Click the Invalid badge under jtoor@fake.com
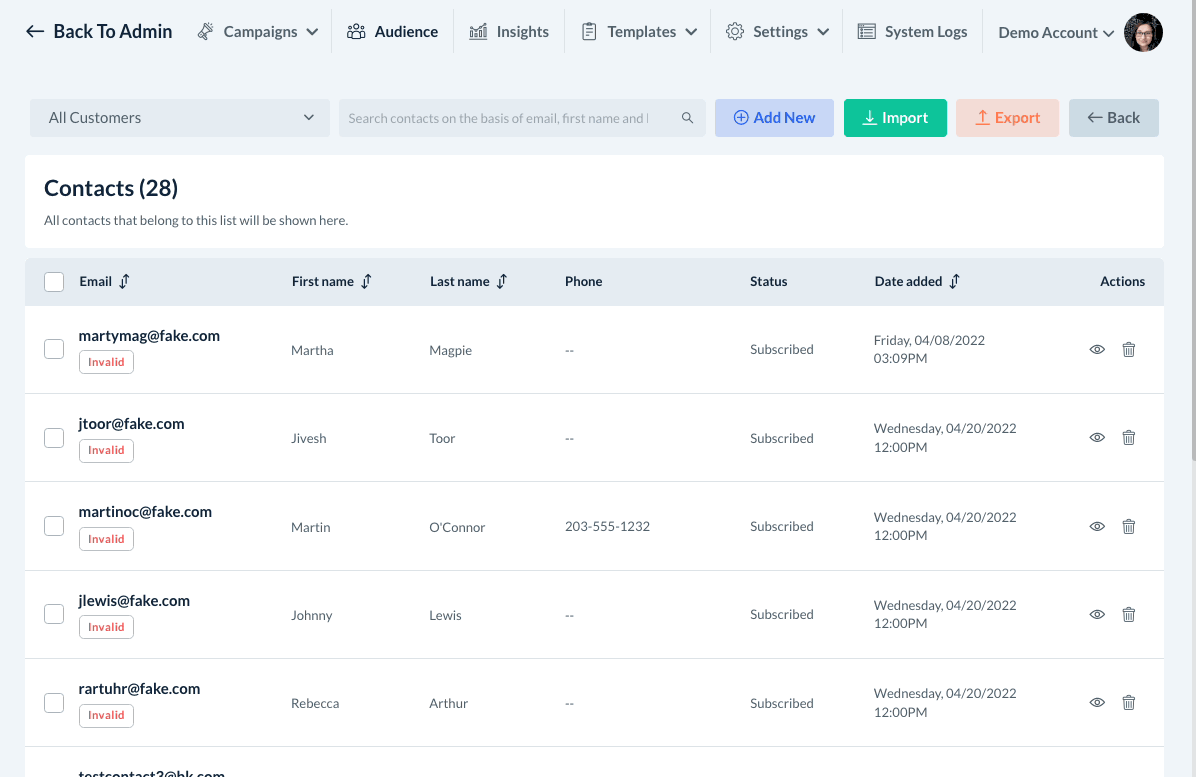The image size is (1196, 777). tap(106, 450)
